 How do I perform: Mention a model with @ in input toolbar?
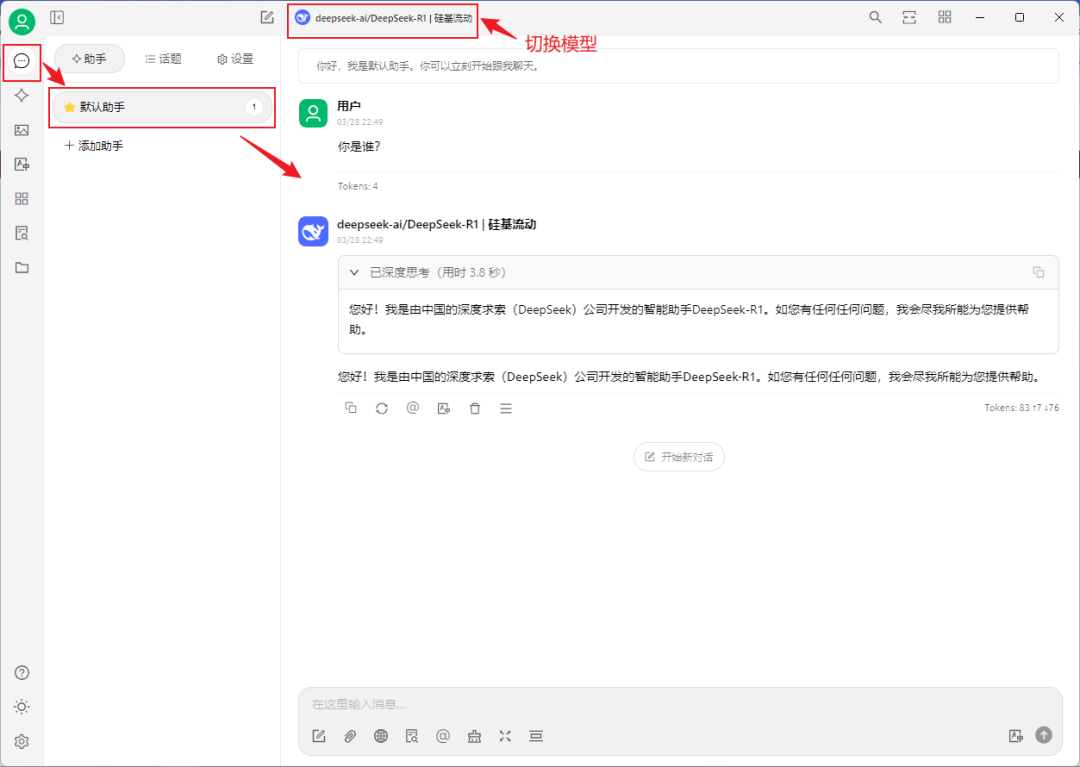click(x=443, y=736)
